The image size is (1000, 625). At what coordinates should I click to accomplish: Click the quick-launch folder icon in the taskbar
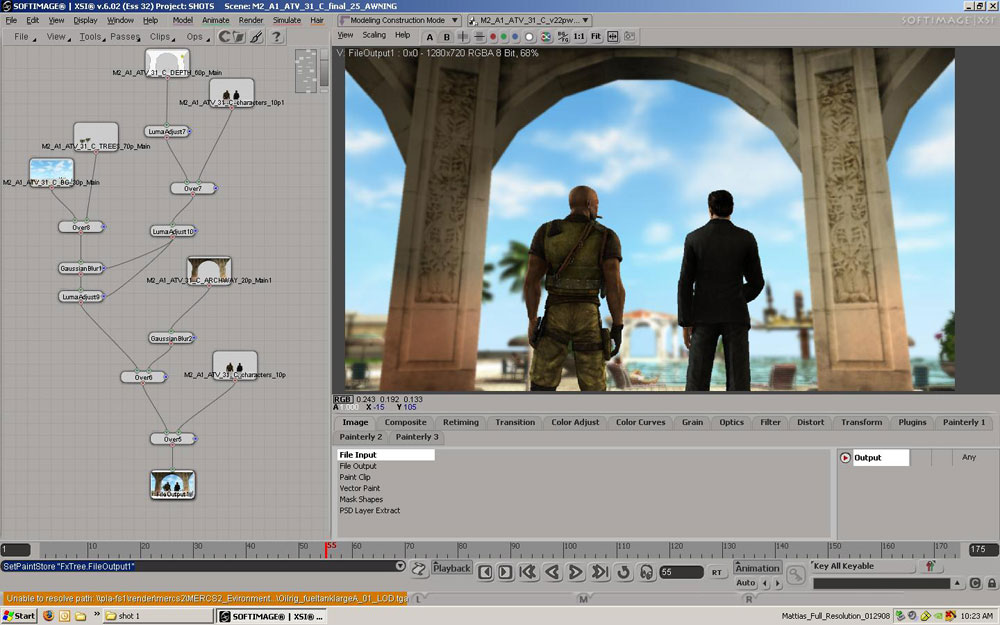click(x=80, y=616)
